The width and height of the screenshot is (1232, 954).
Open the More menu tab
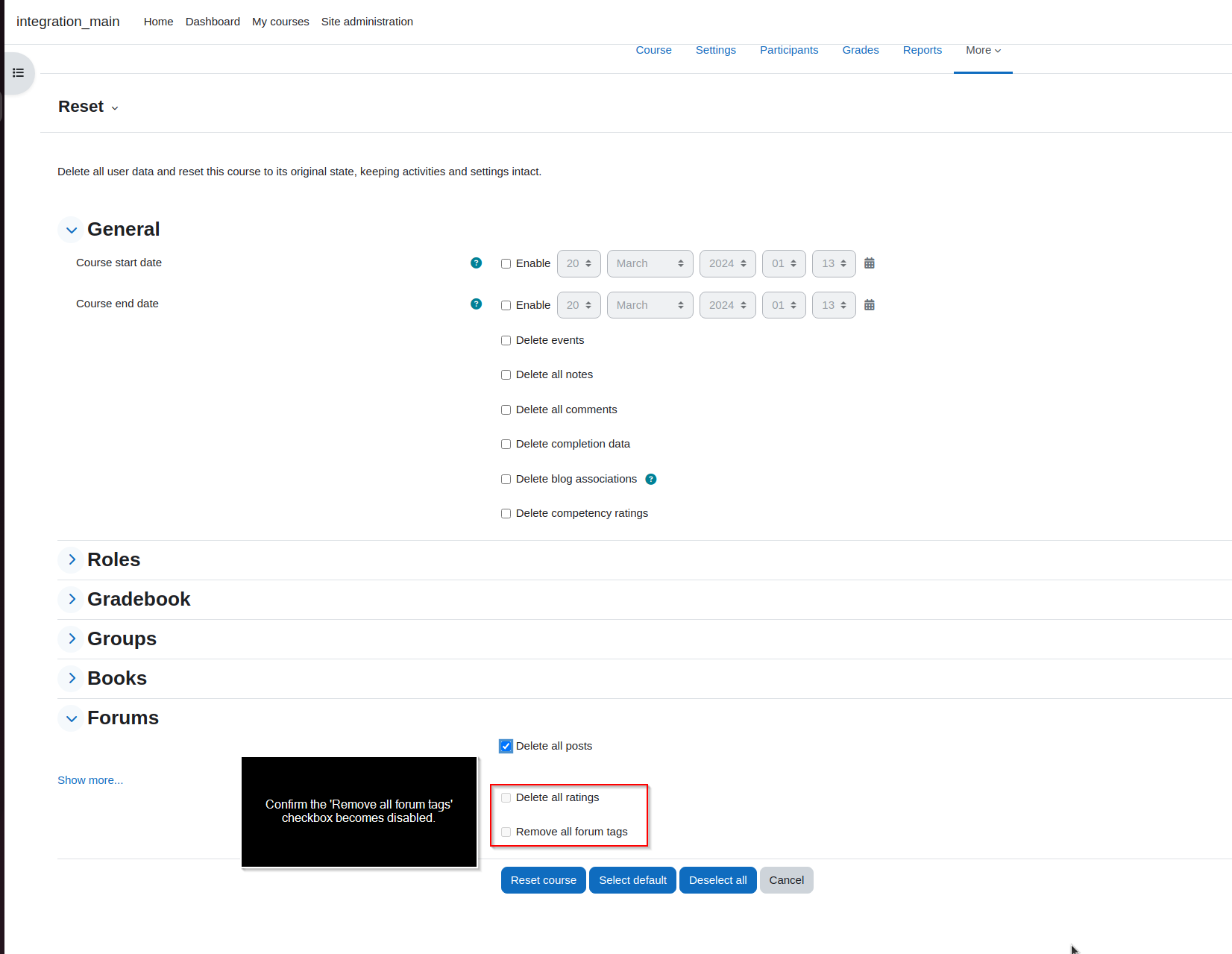[983, 50]
